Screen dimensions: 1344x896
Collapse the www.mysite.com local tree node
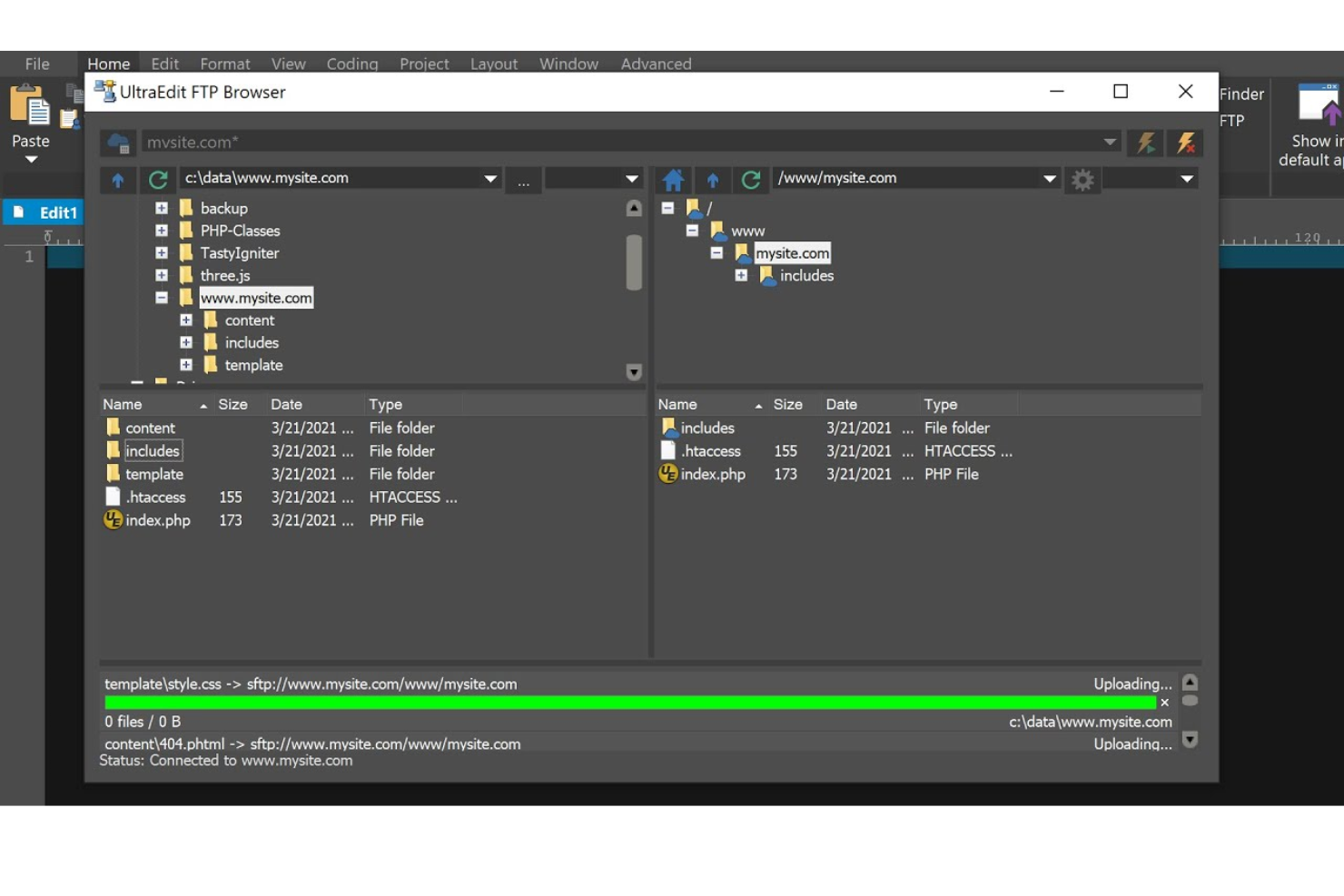162,298
